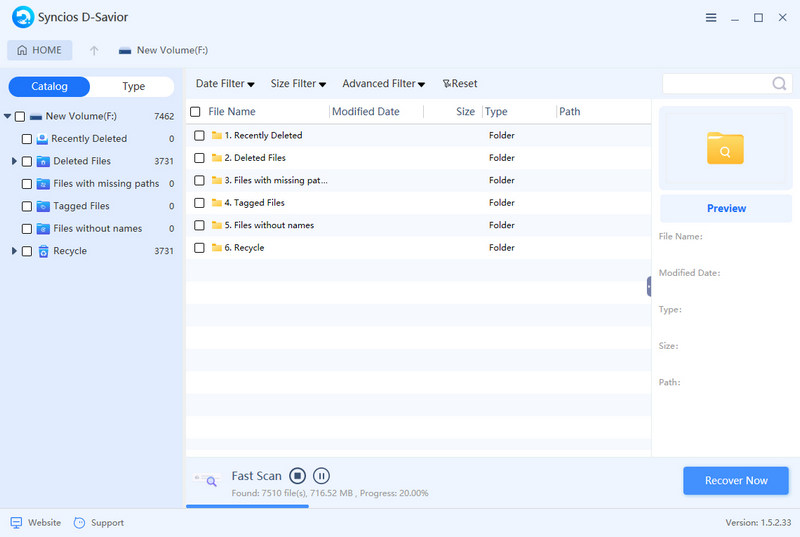Collapse the preview panel using side handle
Viewport: 800px width, 537px height.
coord(649,287)
